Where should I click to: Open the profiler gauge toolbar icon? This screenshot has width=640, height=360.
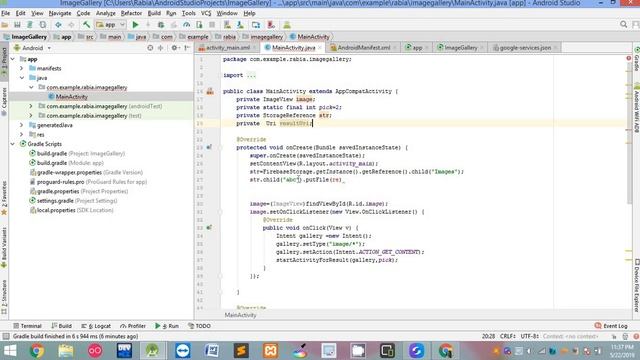pyautogui.click(x=187, y=25)
